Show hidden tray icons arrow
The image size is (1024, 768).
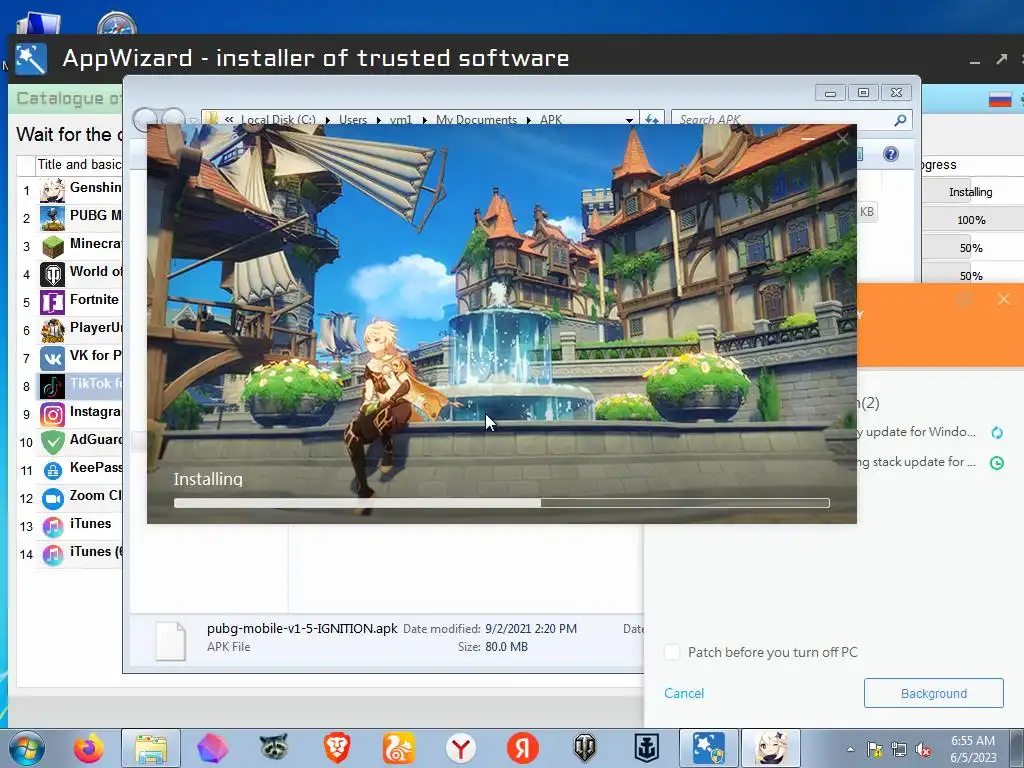pos(850,750)
